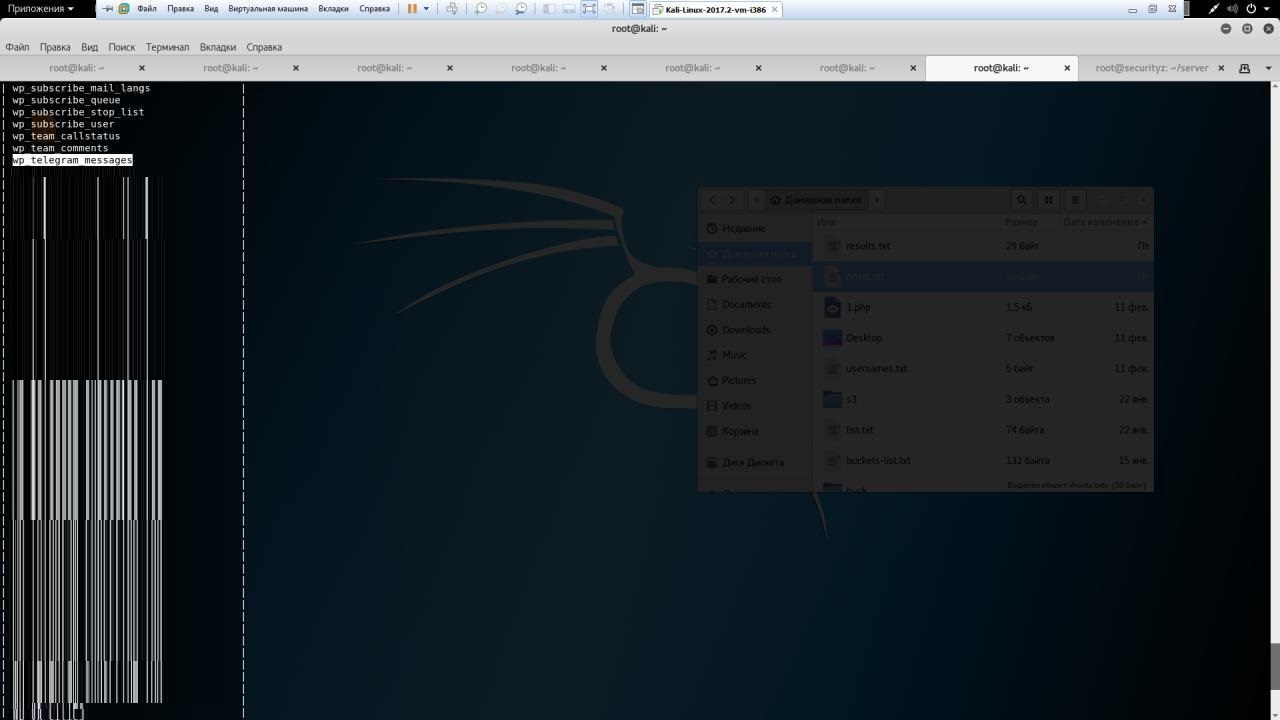
Task: Toggle the VMware library sidebar view icon
Action: 549,8
